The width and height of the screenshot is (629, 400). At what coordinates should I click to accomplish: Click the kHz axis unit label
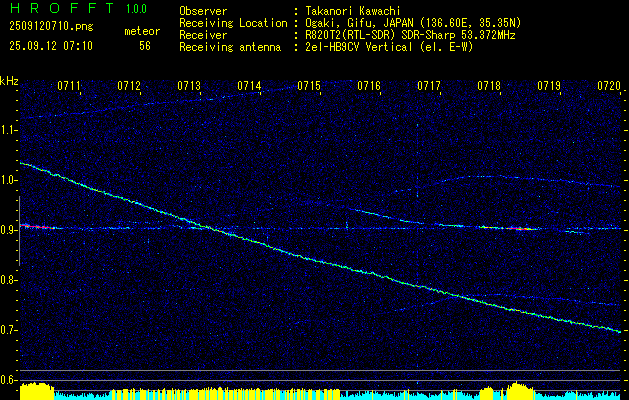pyautogui.click(x=9, y=81)
